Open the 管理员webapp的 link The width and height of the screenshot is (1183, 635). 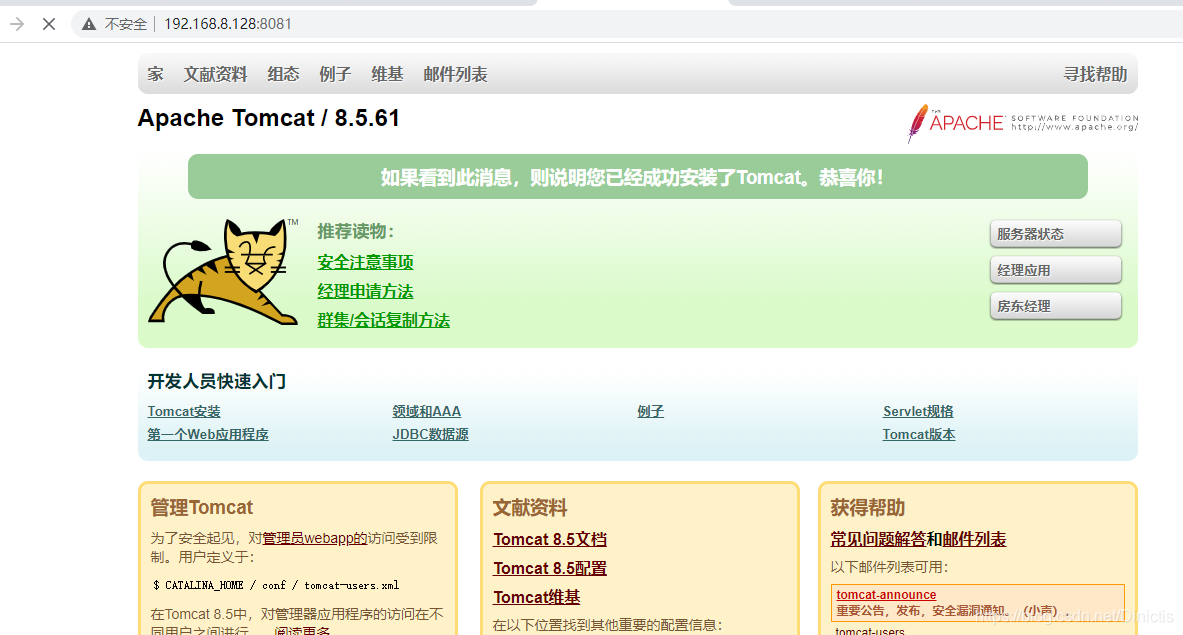315,538
